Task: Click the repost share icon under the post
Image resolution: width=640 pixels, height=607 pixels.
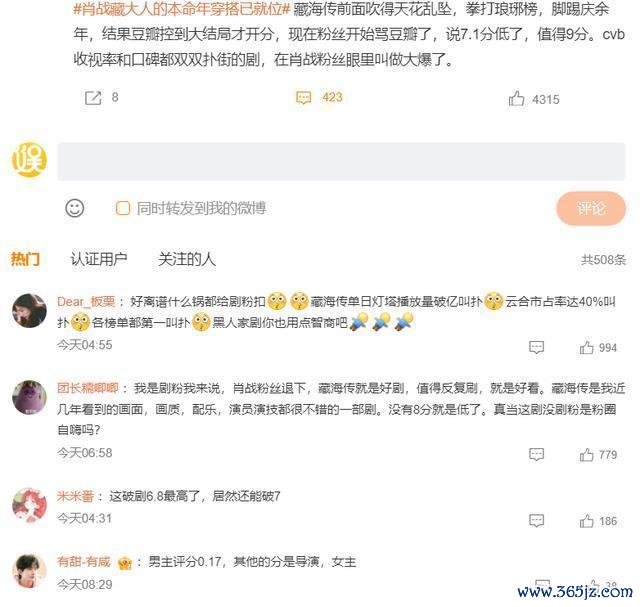Action: (93, 98)
